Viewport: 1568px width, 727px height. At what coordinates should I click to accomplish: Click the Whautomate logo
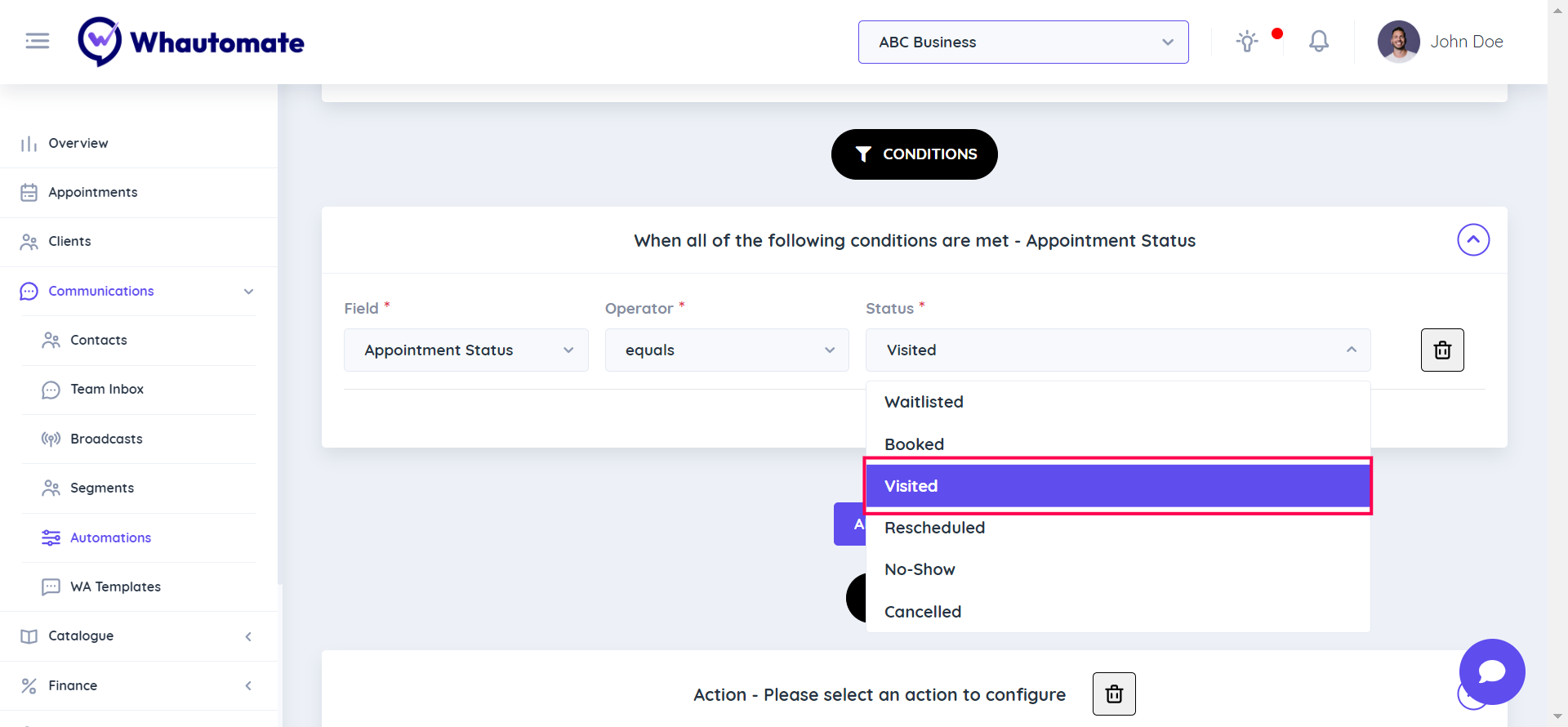click(191, 42)
